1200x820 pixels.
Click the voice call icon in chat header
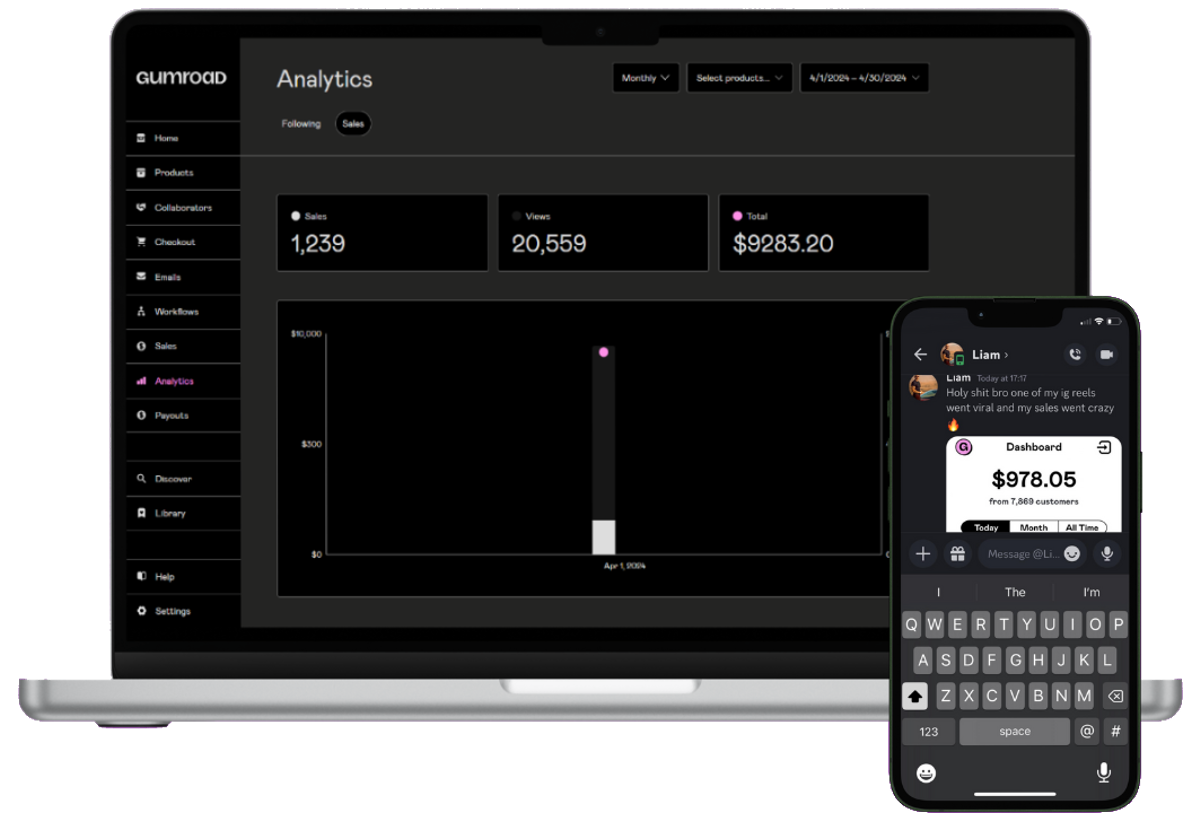(x=1075, y=354)
